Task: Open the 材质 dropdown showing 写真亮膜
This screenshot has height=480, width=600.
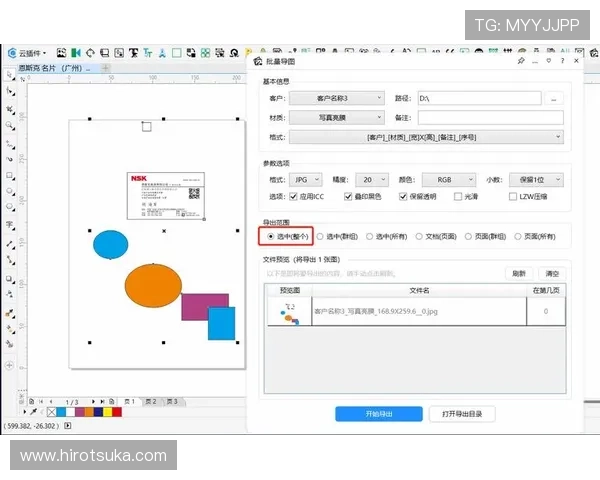Action: [337, 118]
